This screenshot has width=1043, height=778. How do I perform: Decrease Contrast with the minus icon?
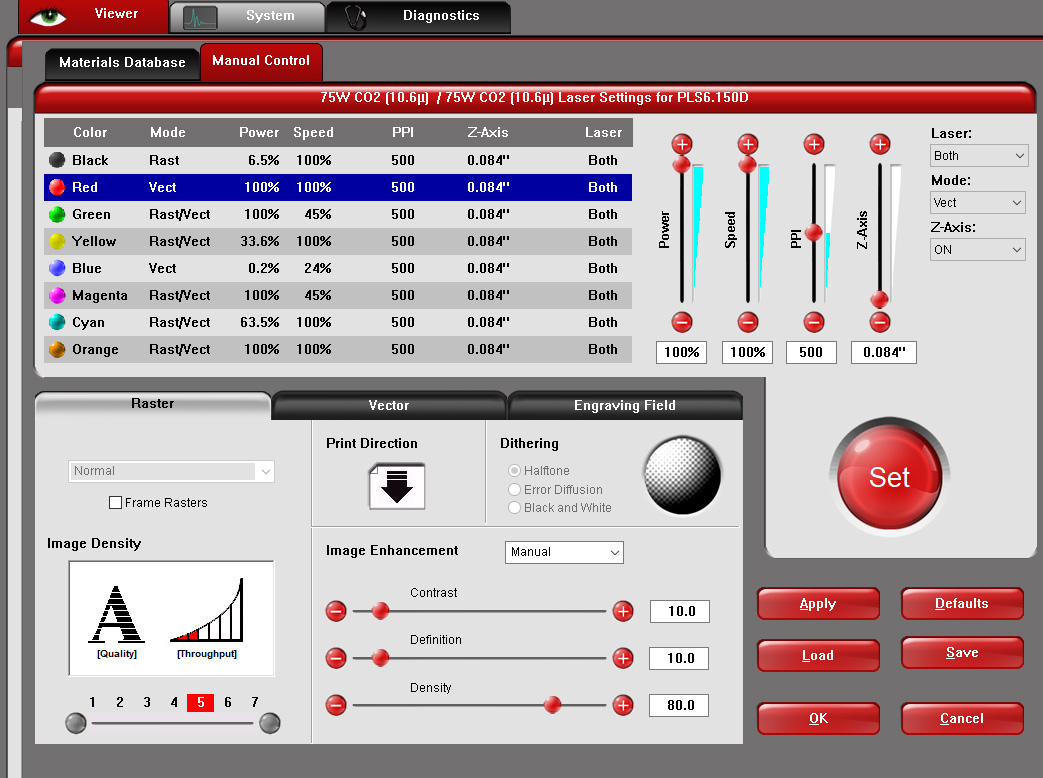coord(336,611)
